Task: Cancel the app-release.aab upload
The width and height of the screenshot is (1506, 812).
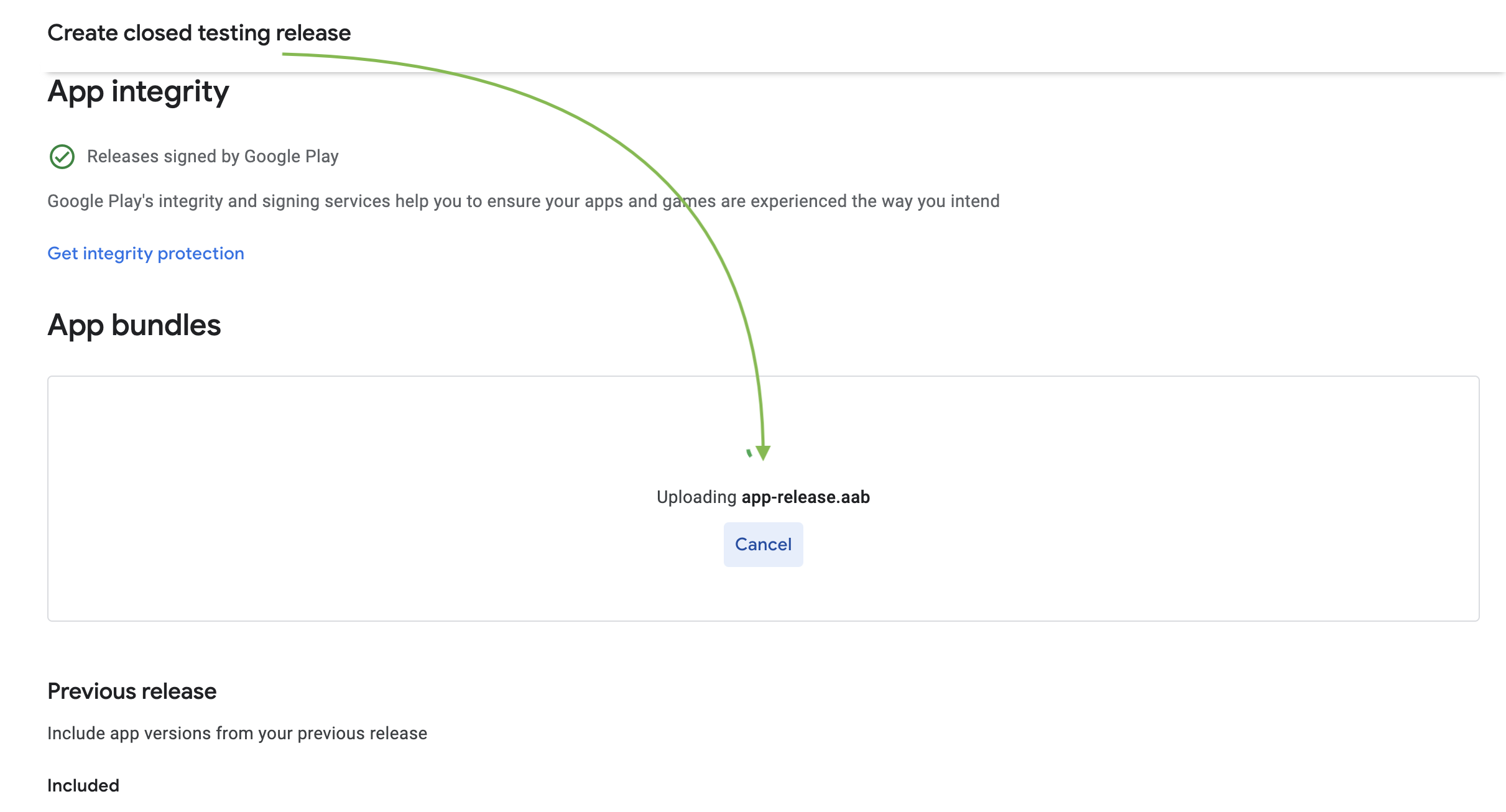Action: [763, 545]
